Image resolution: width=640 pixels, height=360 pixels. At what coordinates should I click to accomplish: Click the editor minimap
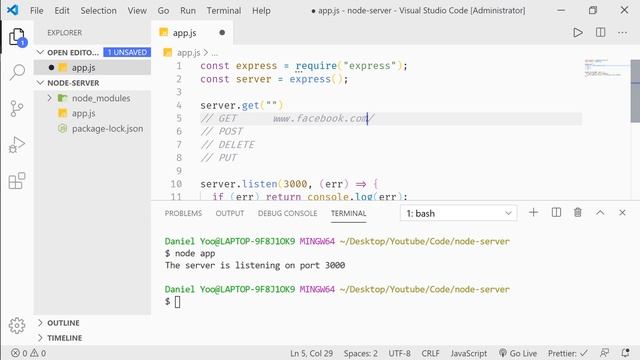606,69
